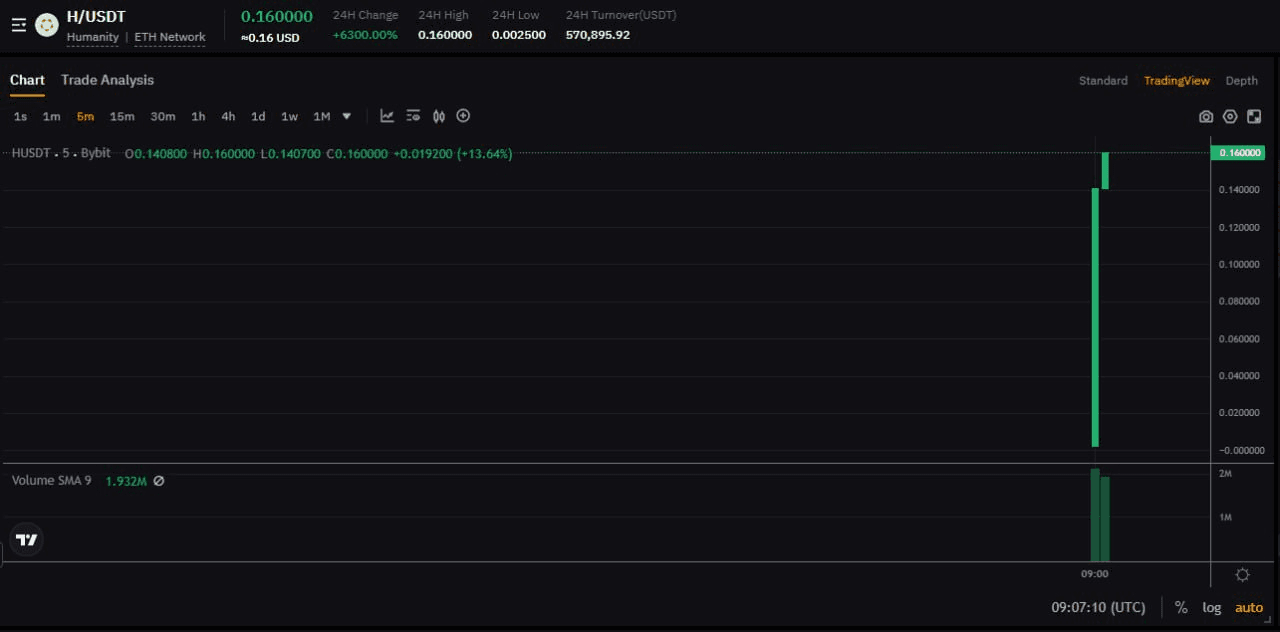Select the 30m timeframe
This screenshot has height=632, width=1280.
(163, 117)
